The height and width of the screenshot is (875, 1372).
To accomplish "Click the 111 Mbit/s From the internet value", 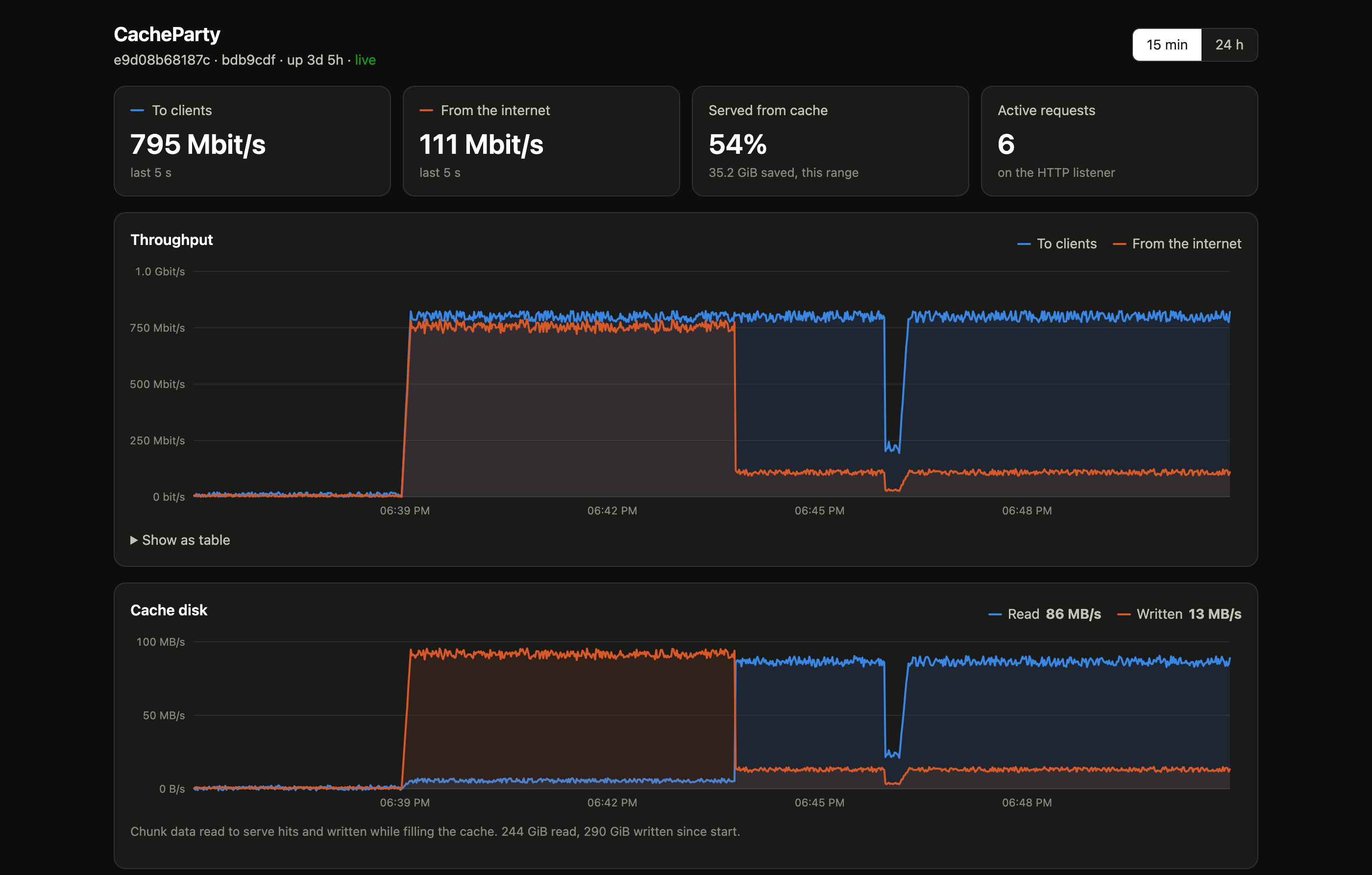I will 482,144.
